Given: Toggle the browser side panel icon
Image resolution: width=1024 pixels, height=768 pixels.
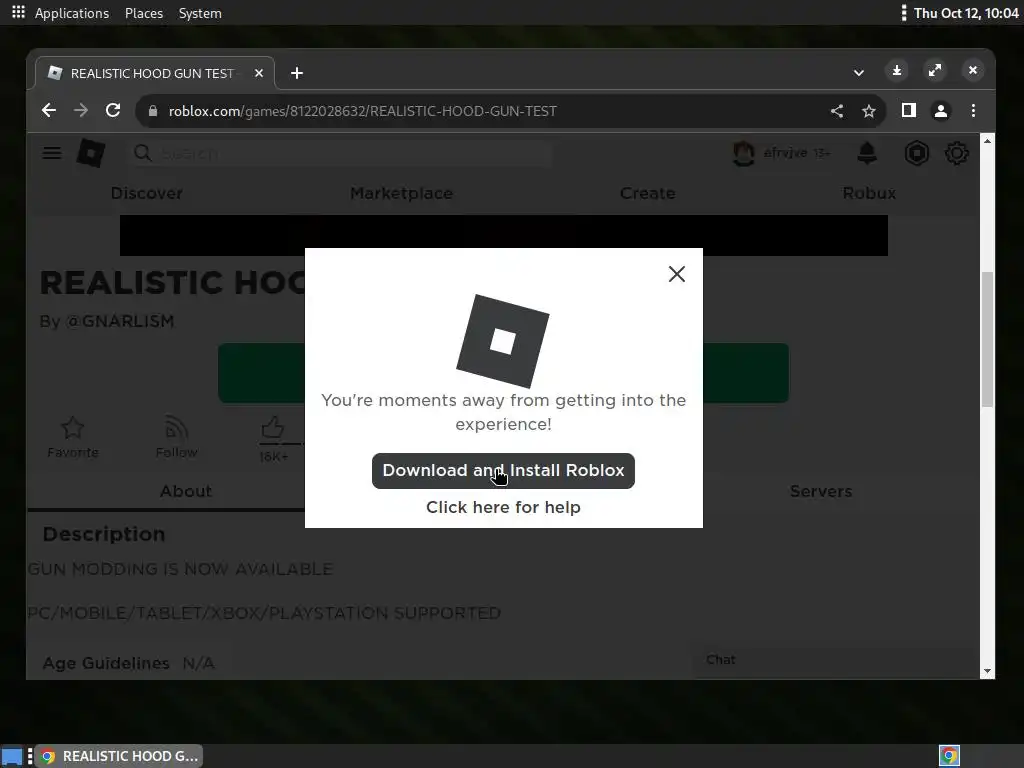Looking at the screenshot, I should tap(908, 110).
